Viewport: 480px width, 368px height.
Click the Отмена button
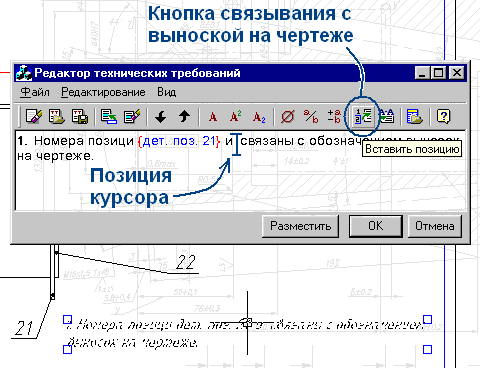pyautogui.click(x=435, y=226)
